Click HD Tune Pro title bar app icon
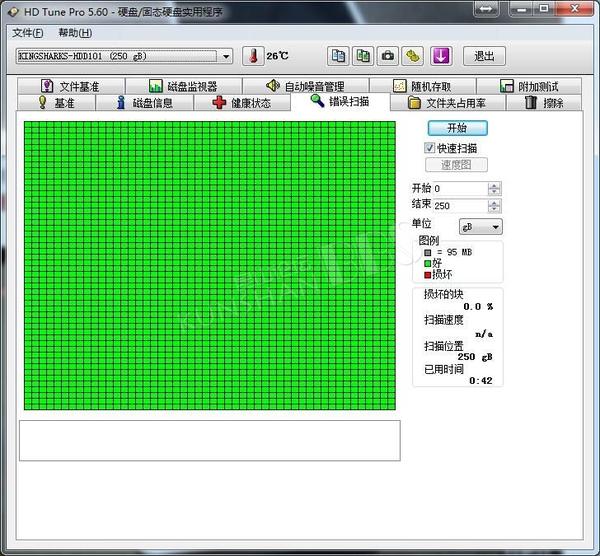 (13, 12)
